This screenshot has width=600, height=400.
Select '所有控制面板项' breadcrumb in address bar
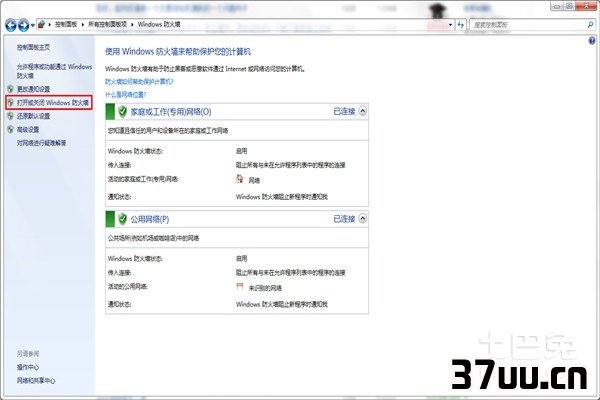coord(108,24)
